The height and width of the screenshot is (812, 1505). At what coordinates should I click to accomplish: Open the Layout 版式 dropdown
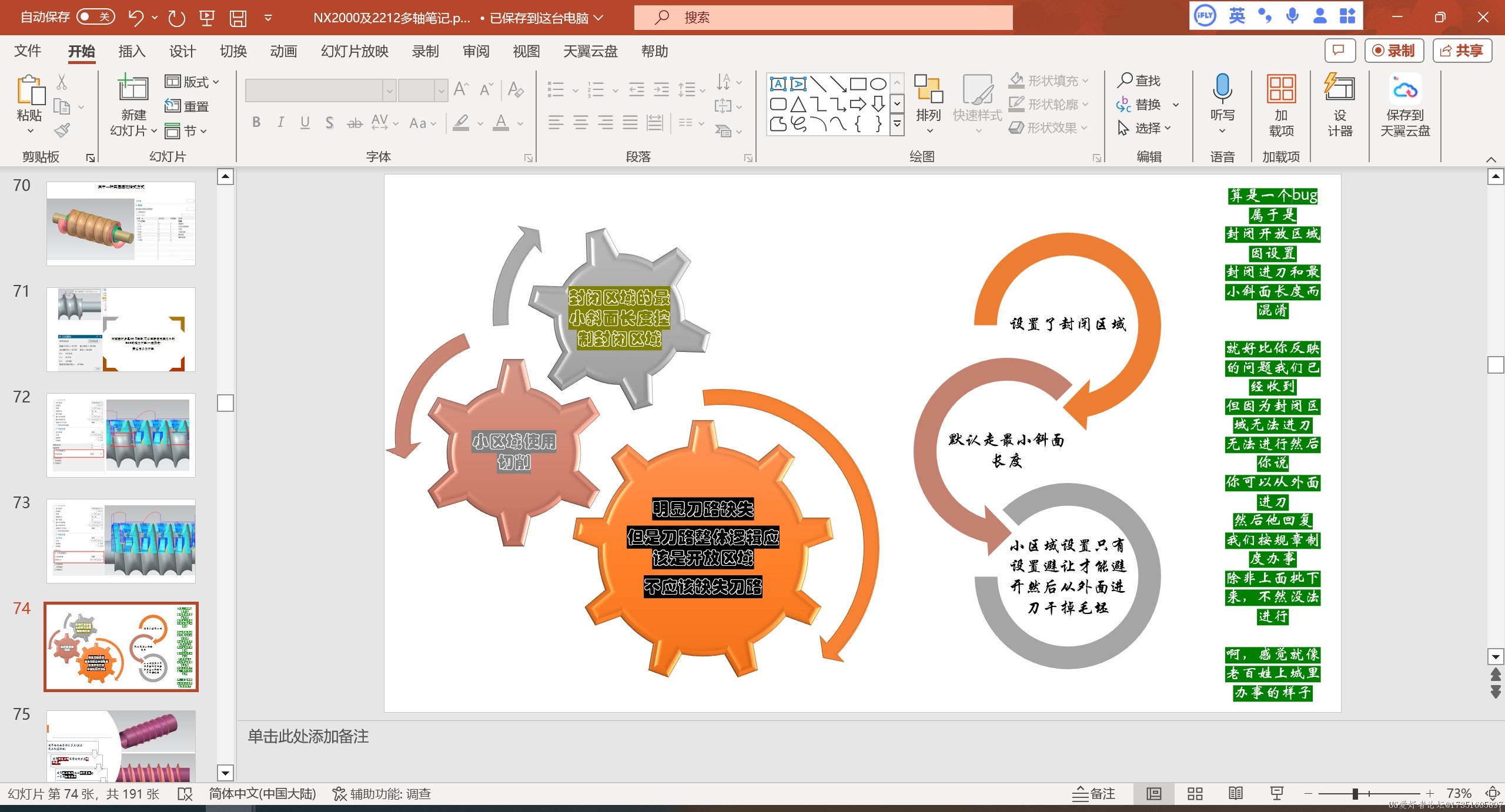[192, 82]
